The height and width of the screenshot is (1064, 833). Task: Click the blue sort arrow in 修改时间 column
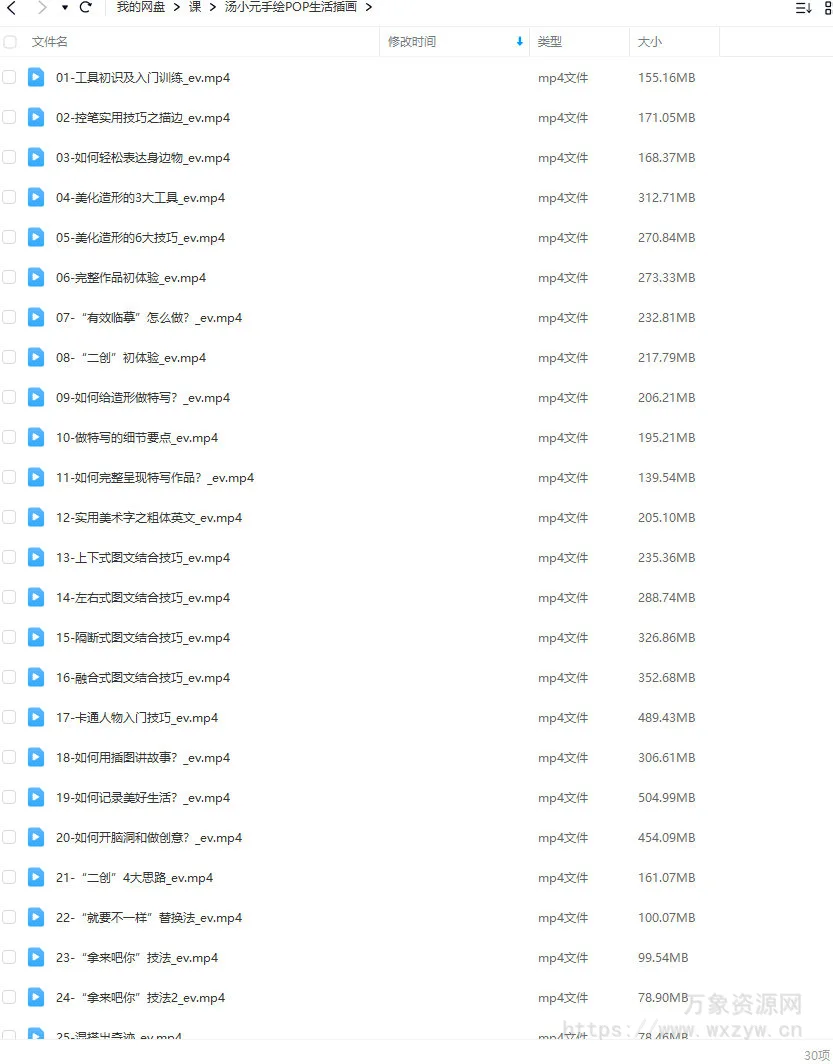click(x=520, y=41)
